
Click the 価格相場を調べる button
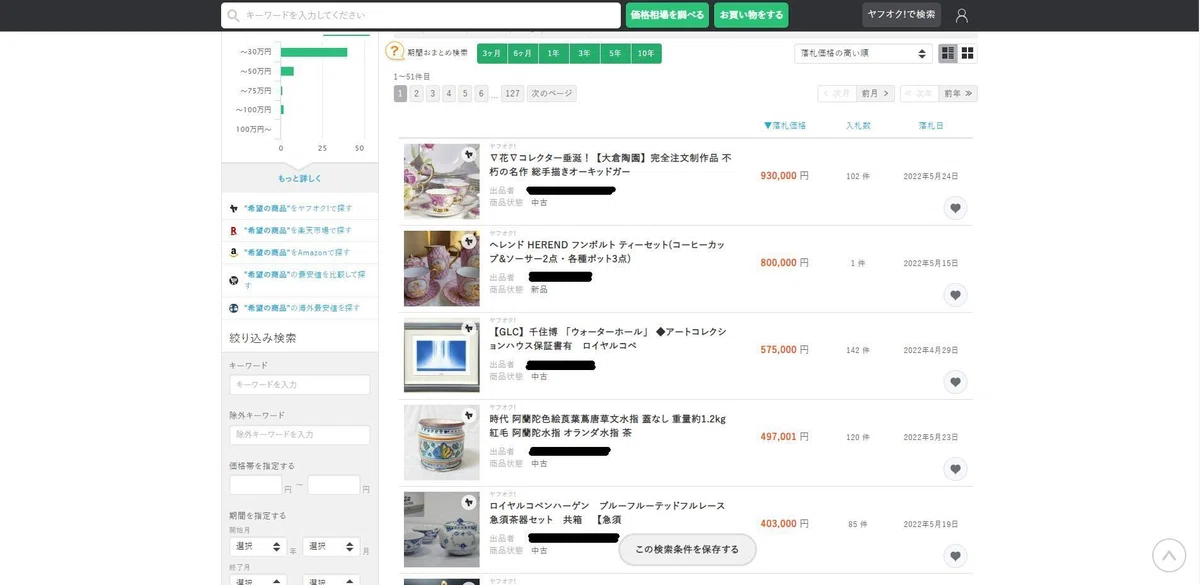pyautogui.click(x=667, y=15)
